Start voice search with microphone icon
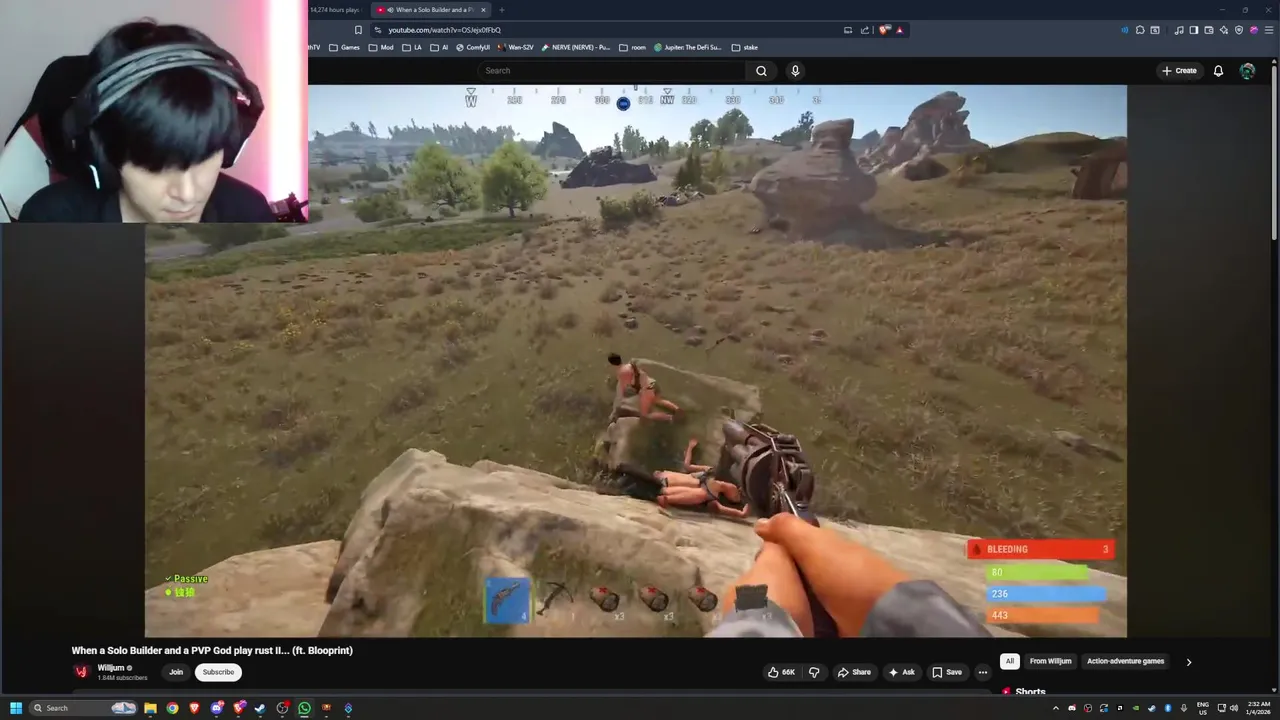This screenshot has width=1280, height=720. [x=795, y=71]
